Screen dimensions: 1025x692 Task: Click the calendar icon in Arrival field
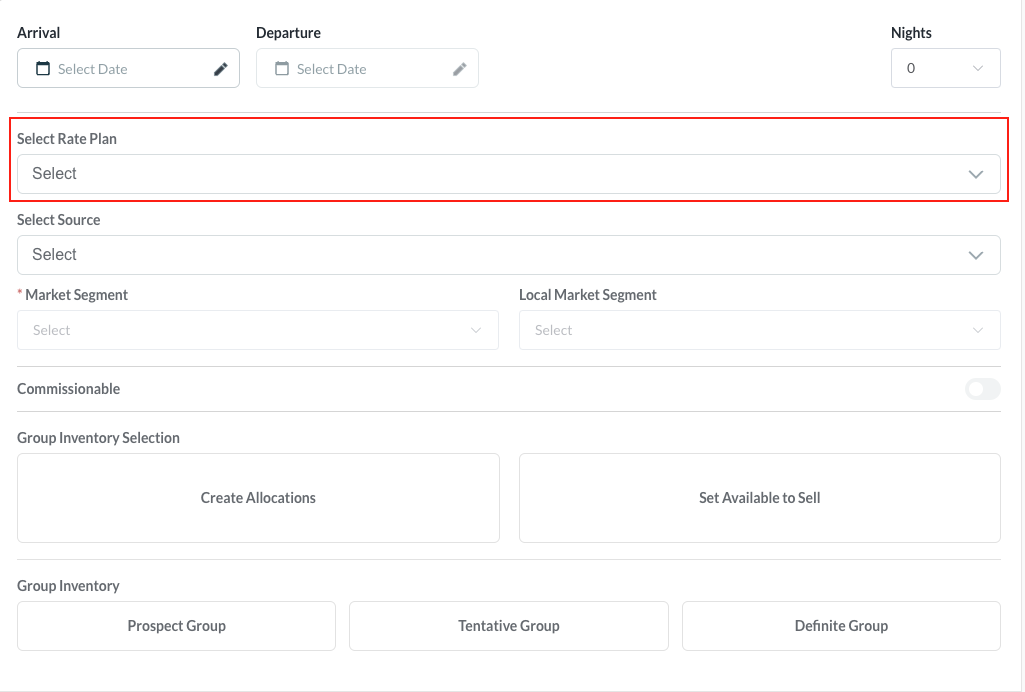tap(43, 69)
